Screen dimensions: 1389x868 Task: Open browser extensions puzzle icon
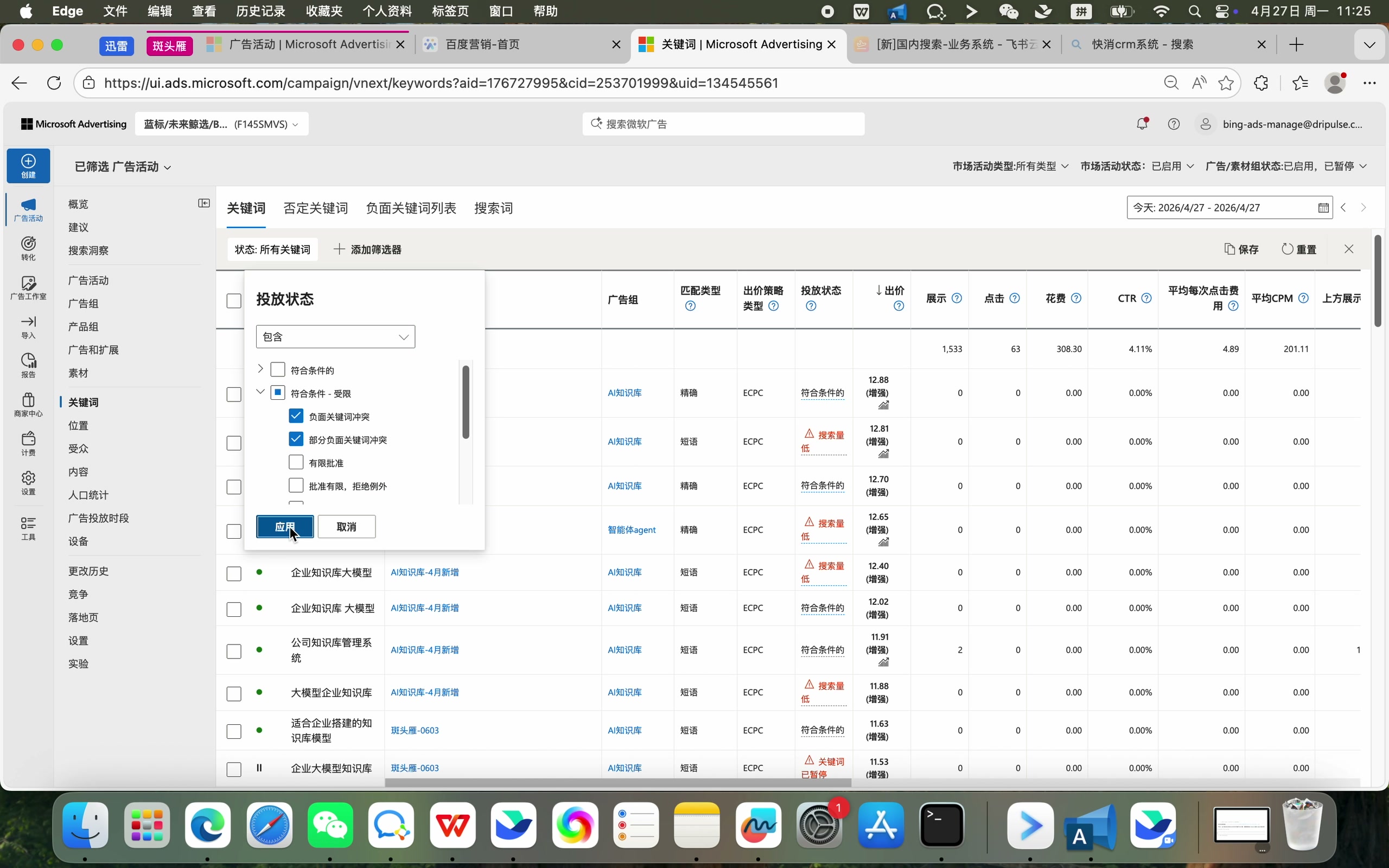[x=1261, y=82]
